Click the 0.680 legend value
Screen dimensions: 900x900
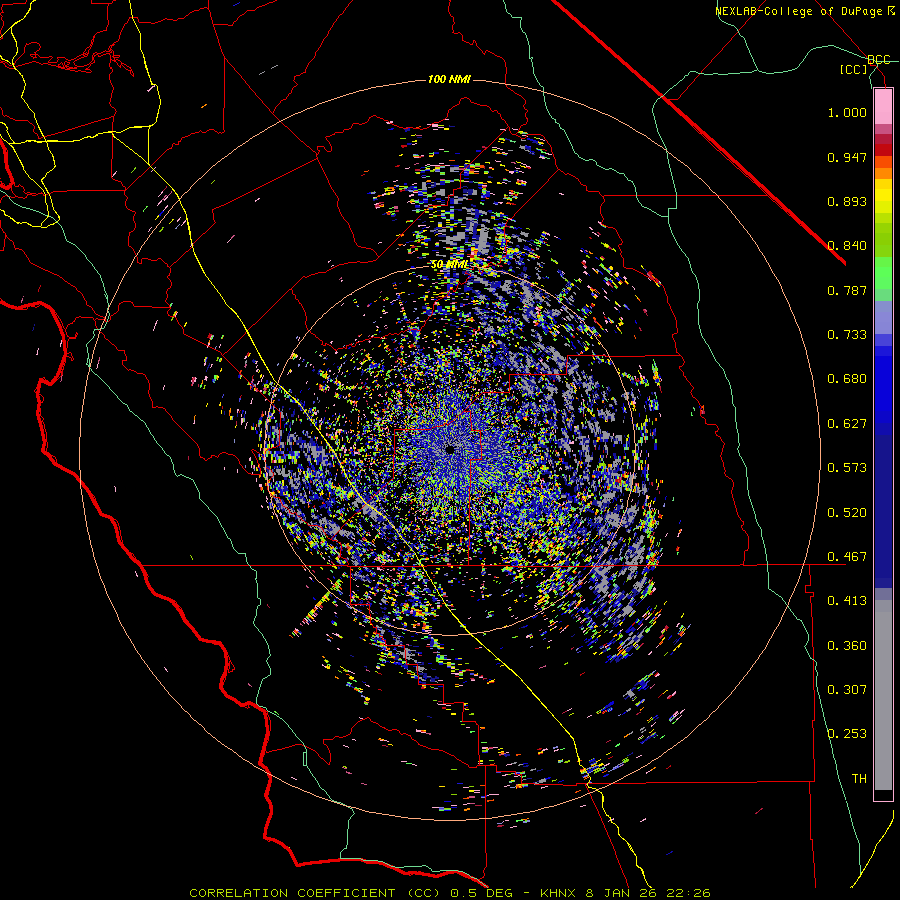(x=847, y=379)
